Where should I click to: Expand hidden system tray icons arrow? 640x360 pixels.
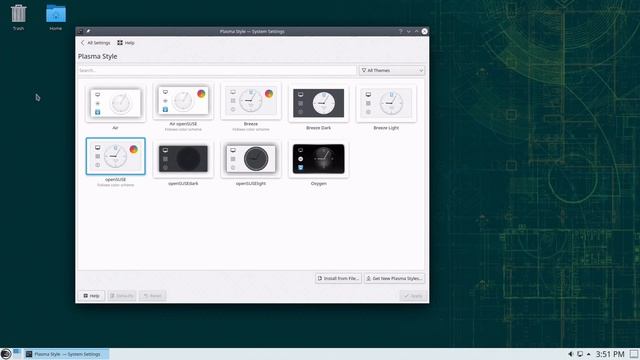[589, 354]
